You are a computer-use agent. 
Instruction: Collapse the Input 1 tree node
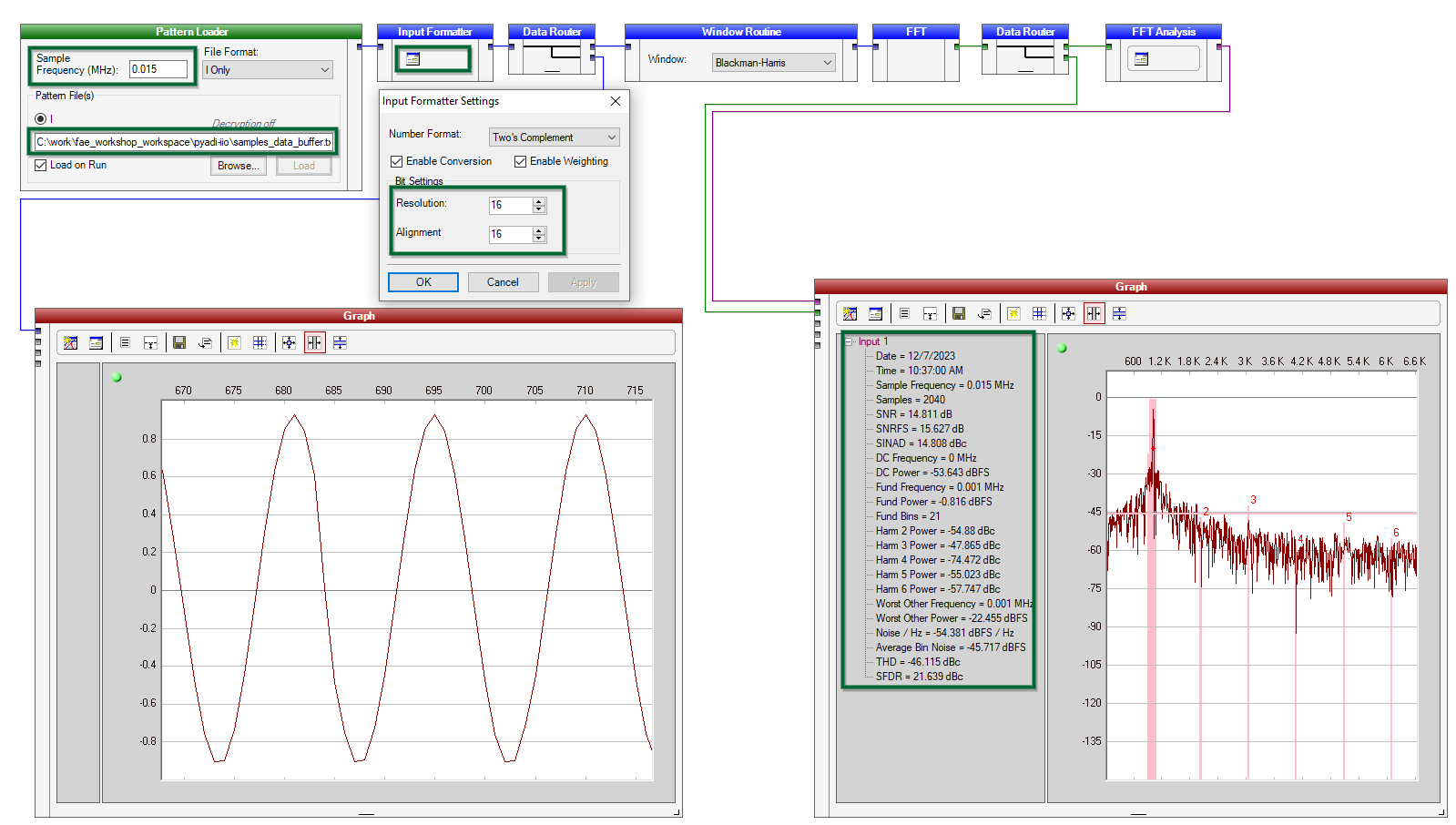[849, 341]
